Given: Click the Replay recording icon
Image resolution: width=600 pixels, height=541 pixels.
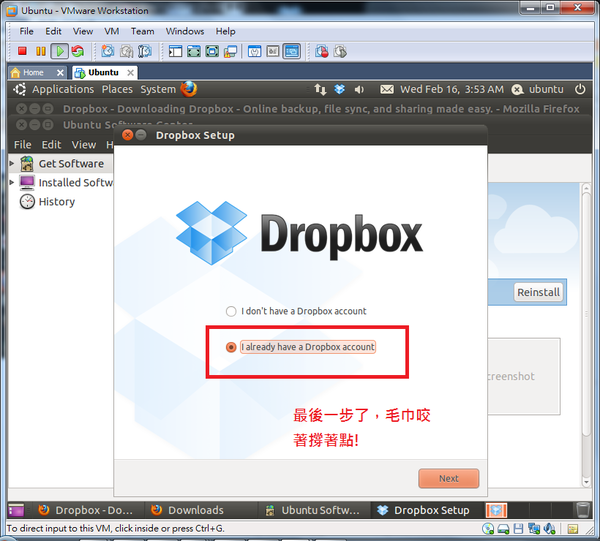Looking at the screenshot, I should [340, 51].
